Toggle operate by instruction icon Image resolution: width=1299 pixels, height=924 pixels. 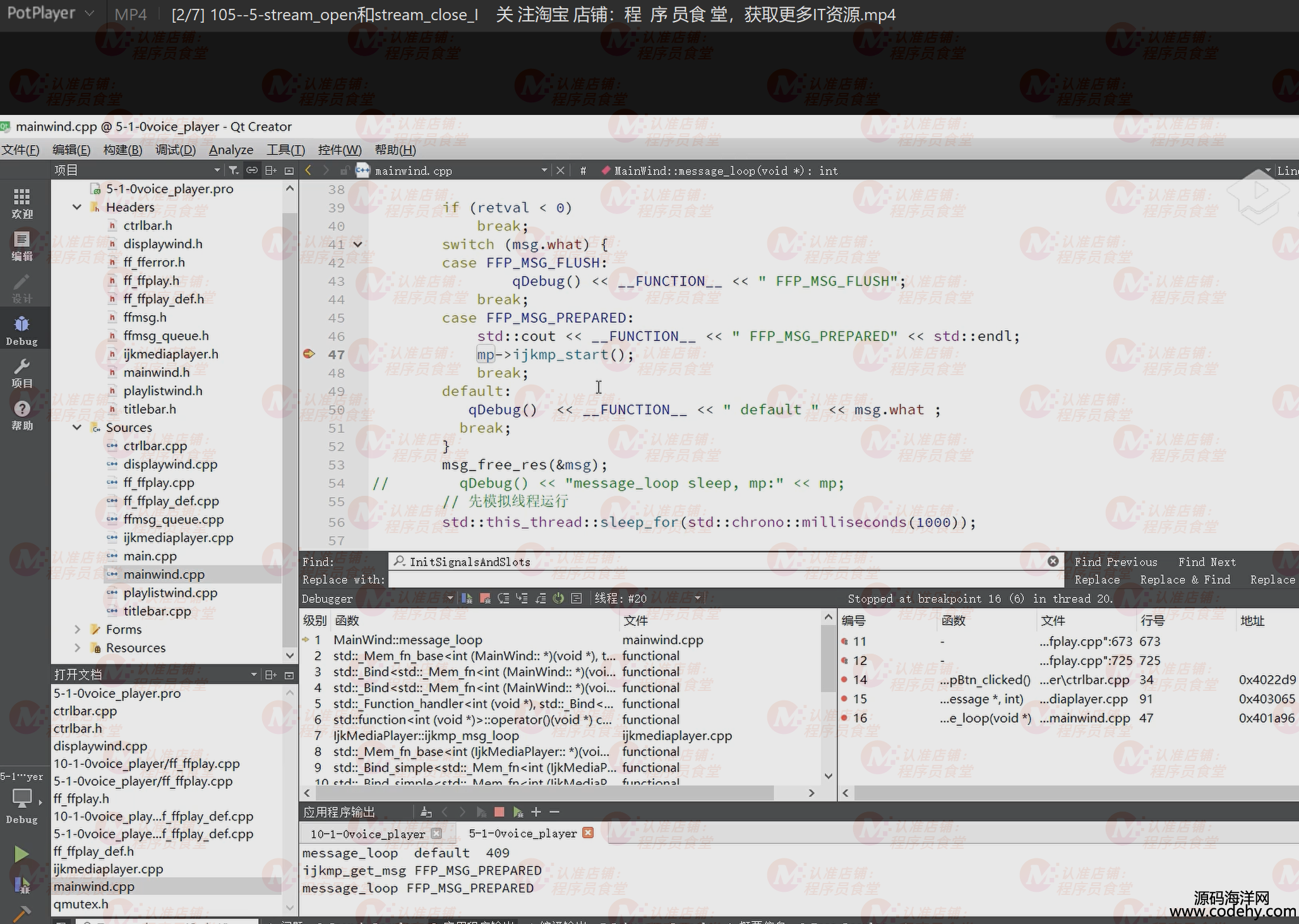[x=577, y=598]
